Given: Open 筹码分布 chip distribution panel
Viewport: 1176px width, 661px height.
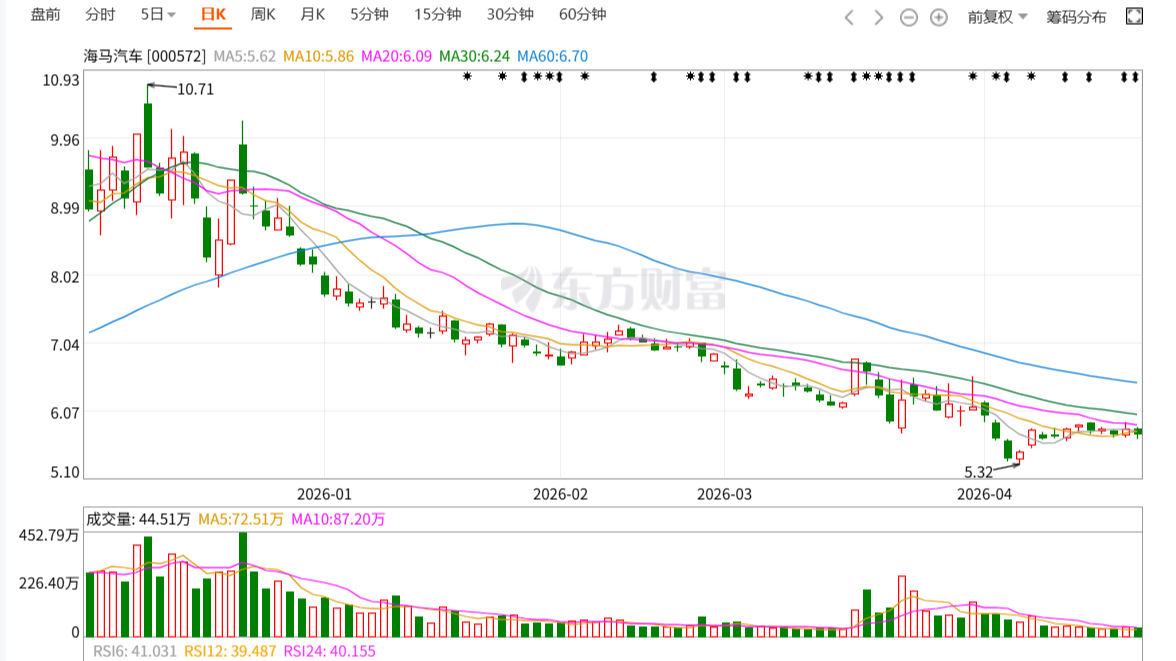Looking at the screenshot, I should click(x=1076, y=16).
